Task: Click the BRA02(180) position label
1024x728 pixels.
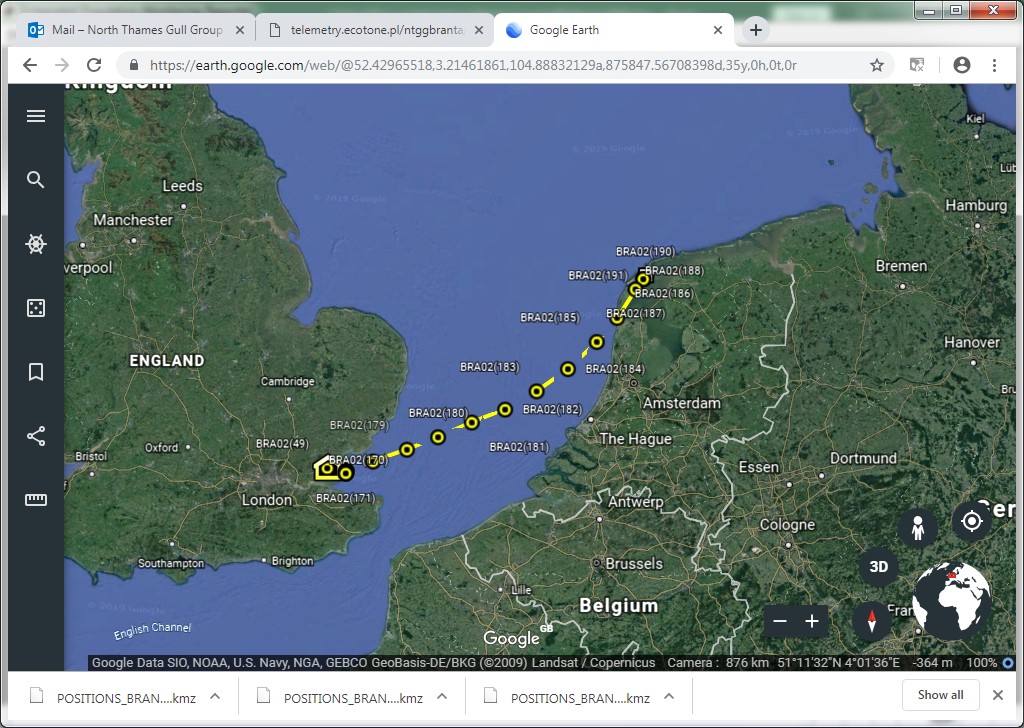Action: (x=438, y=413)
